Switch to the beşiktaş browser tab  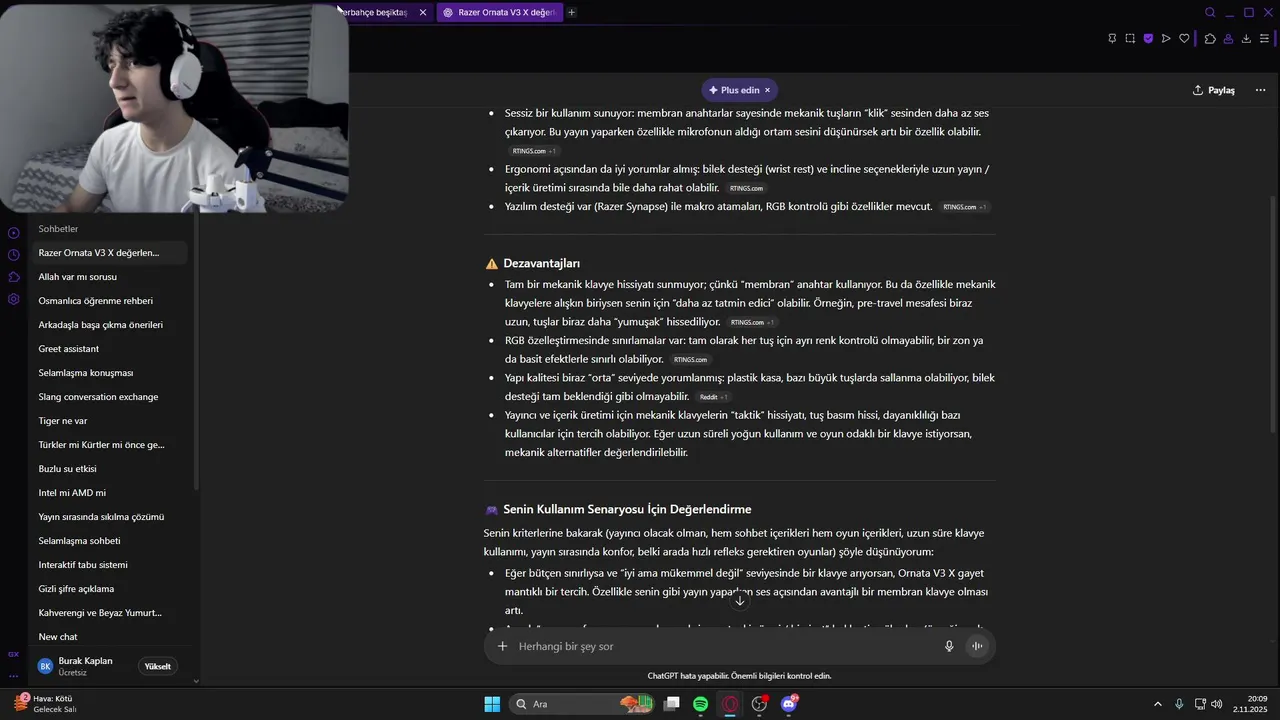pyautogui.click(x=375, y=12)
